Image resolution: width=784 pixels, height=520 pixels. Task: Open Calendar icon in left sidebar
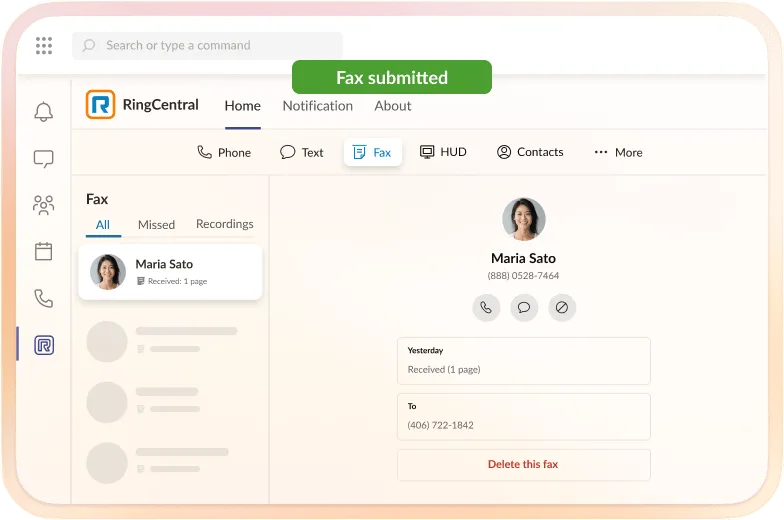(x=44, y=251)
